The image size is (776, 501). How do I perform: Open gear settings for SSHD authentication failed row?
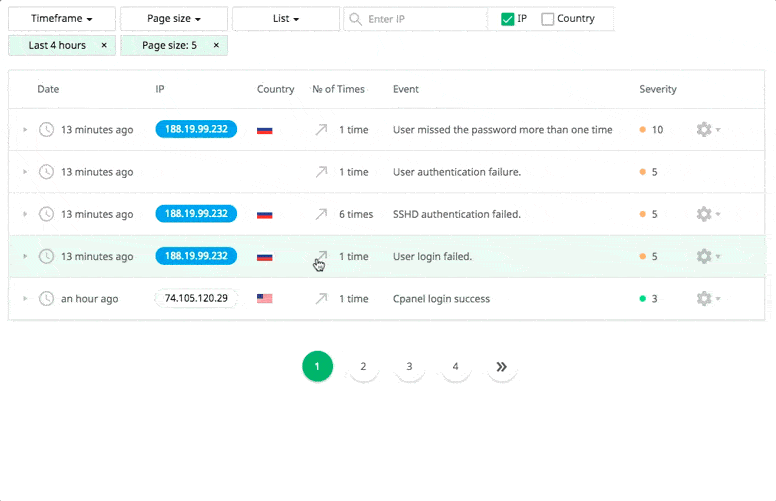point(704,214)
